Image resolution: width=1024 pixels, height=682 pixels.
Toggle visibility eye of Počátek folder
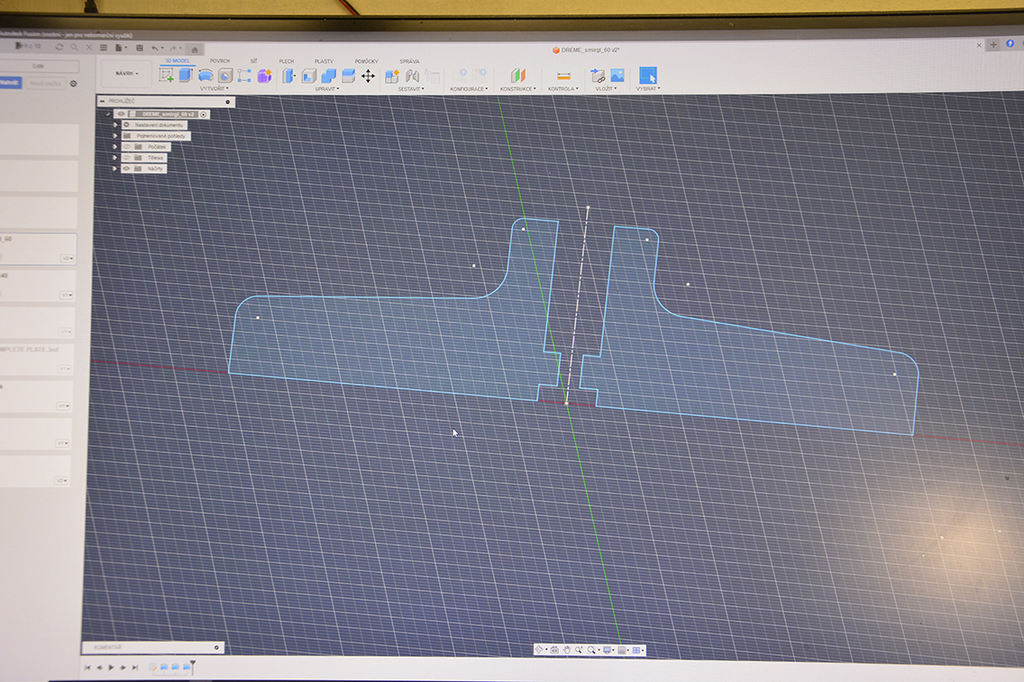127,147
